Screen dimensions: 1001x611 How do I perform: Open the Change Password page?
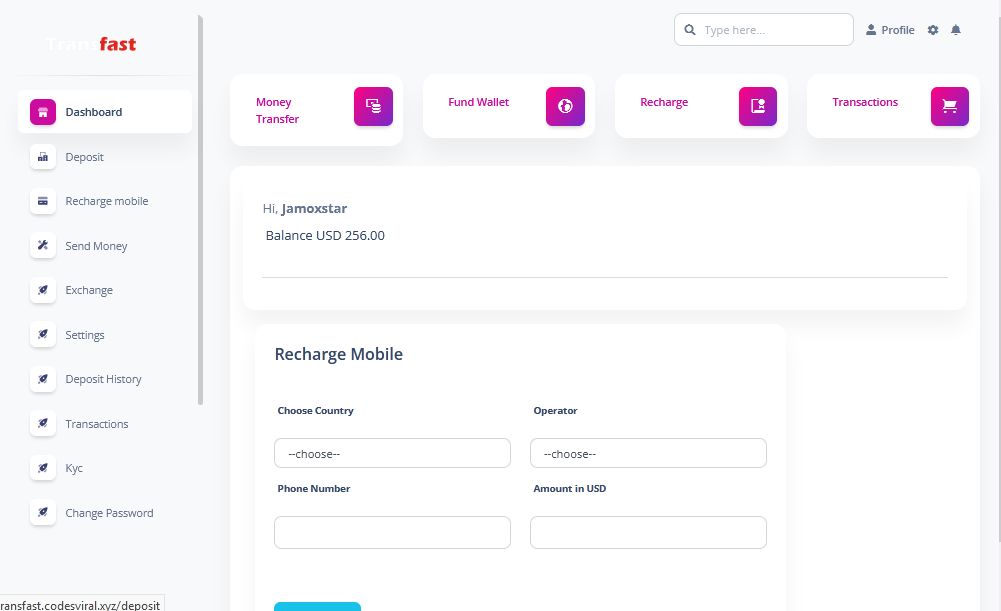tap(109, 513)
